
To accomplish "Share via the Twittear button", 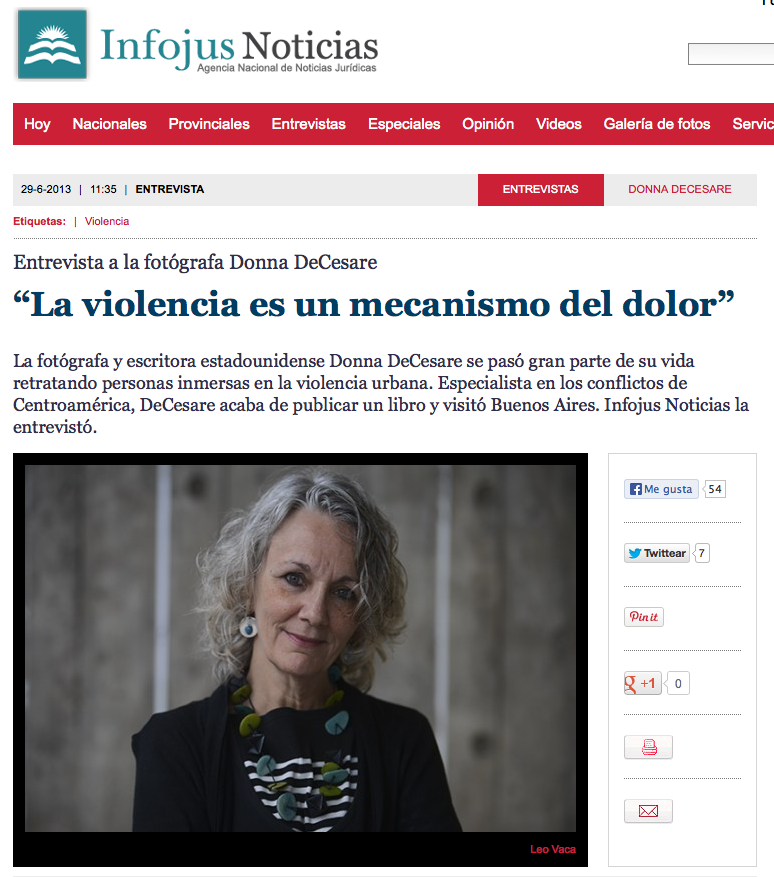I will pyautogui.click(x=657, y=553).
